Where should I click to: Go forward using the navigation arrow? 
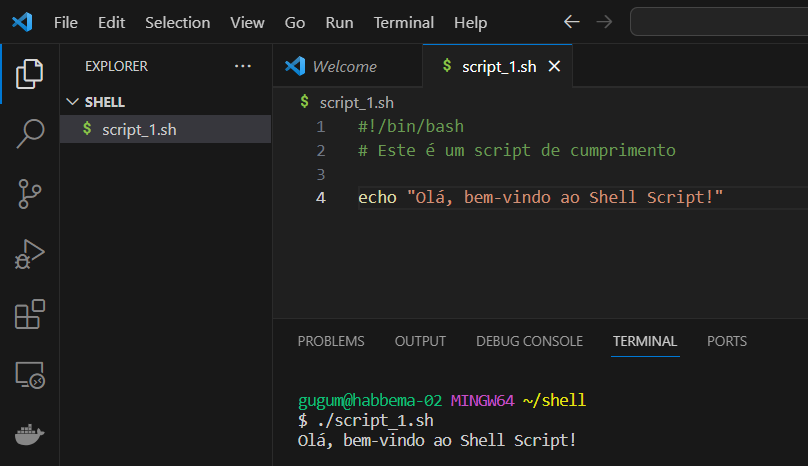pos(603,22)
